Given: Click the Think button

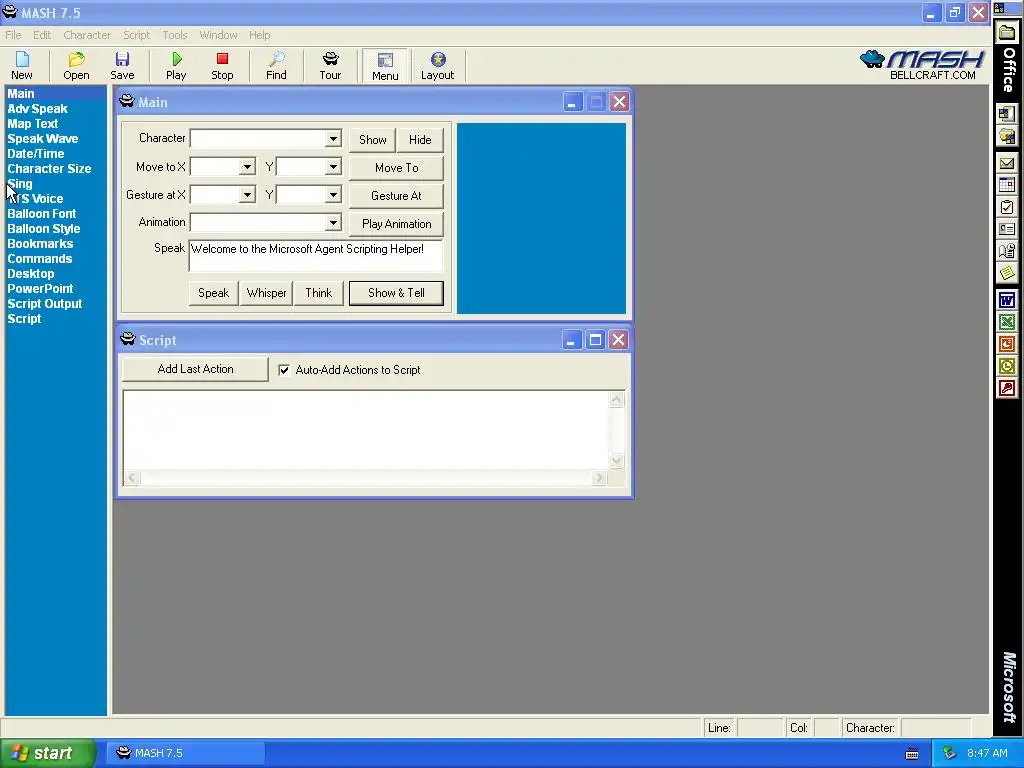Looking at the screenshot, I should tap(319, 293).
